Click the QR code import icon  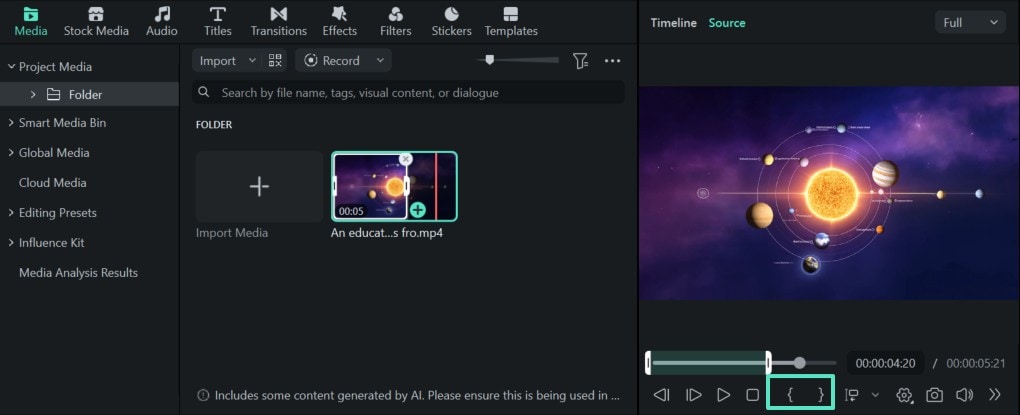point(275,60)
